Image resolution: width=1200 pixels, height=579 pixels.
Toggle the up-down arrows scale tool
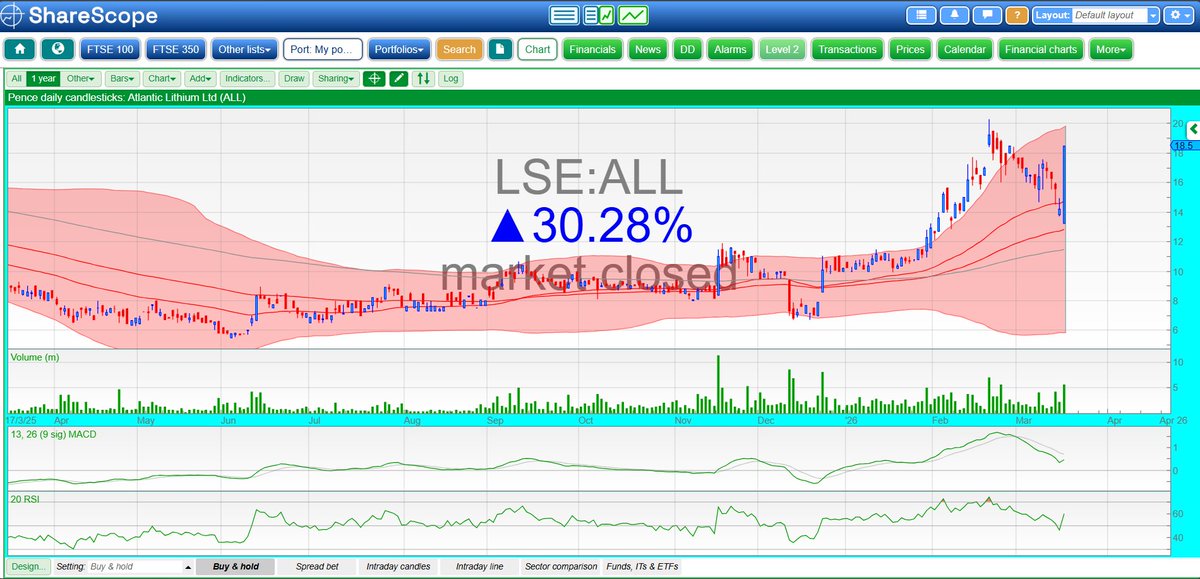(x=423, y=78)
